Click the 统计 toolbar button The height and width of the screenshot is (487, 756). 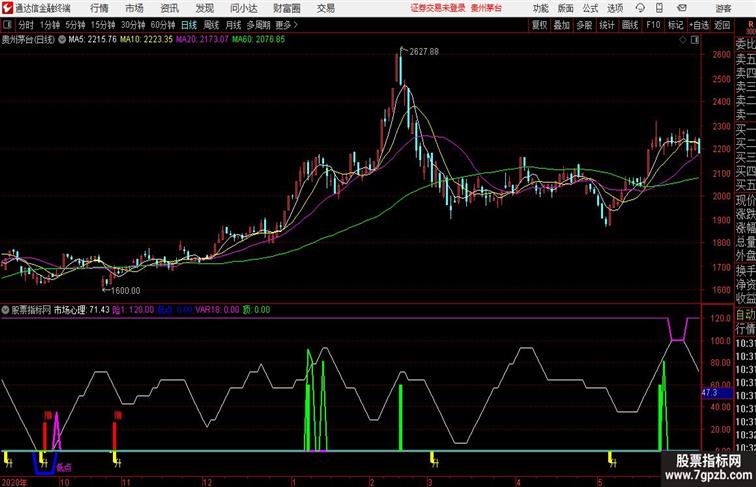click(607, 25)
